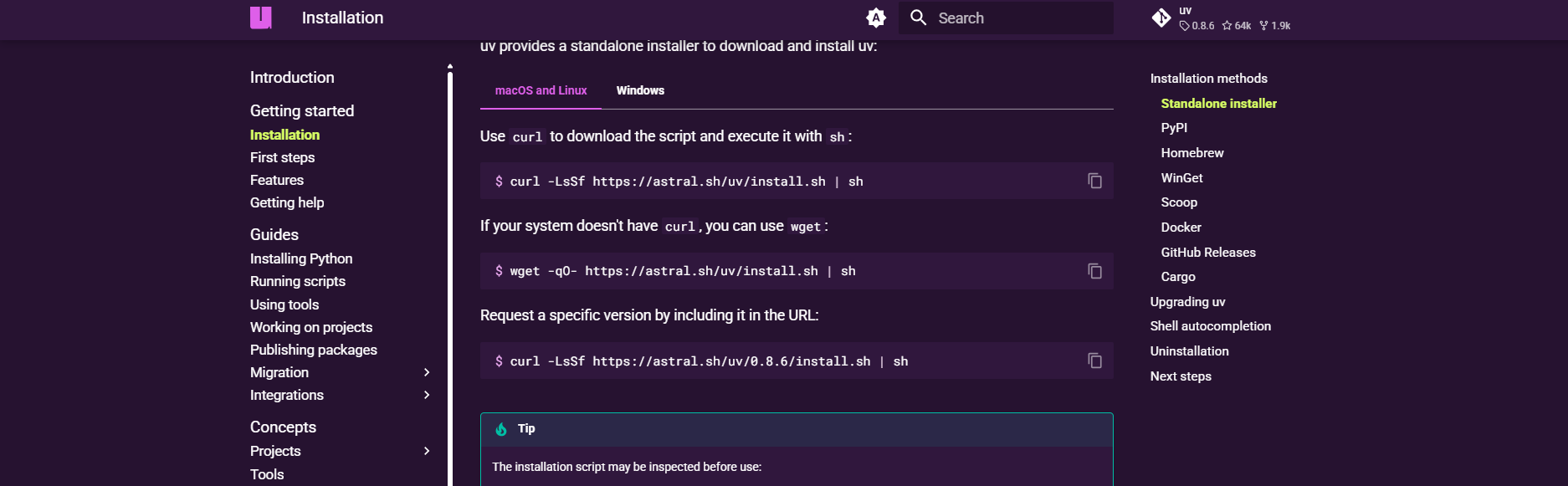Open the Features page
The height and width of the screenshot is (486, 1568).
276,180
